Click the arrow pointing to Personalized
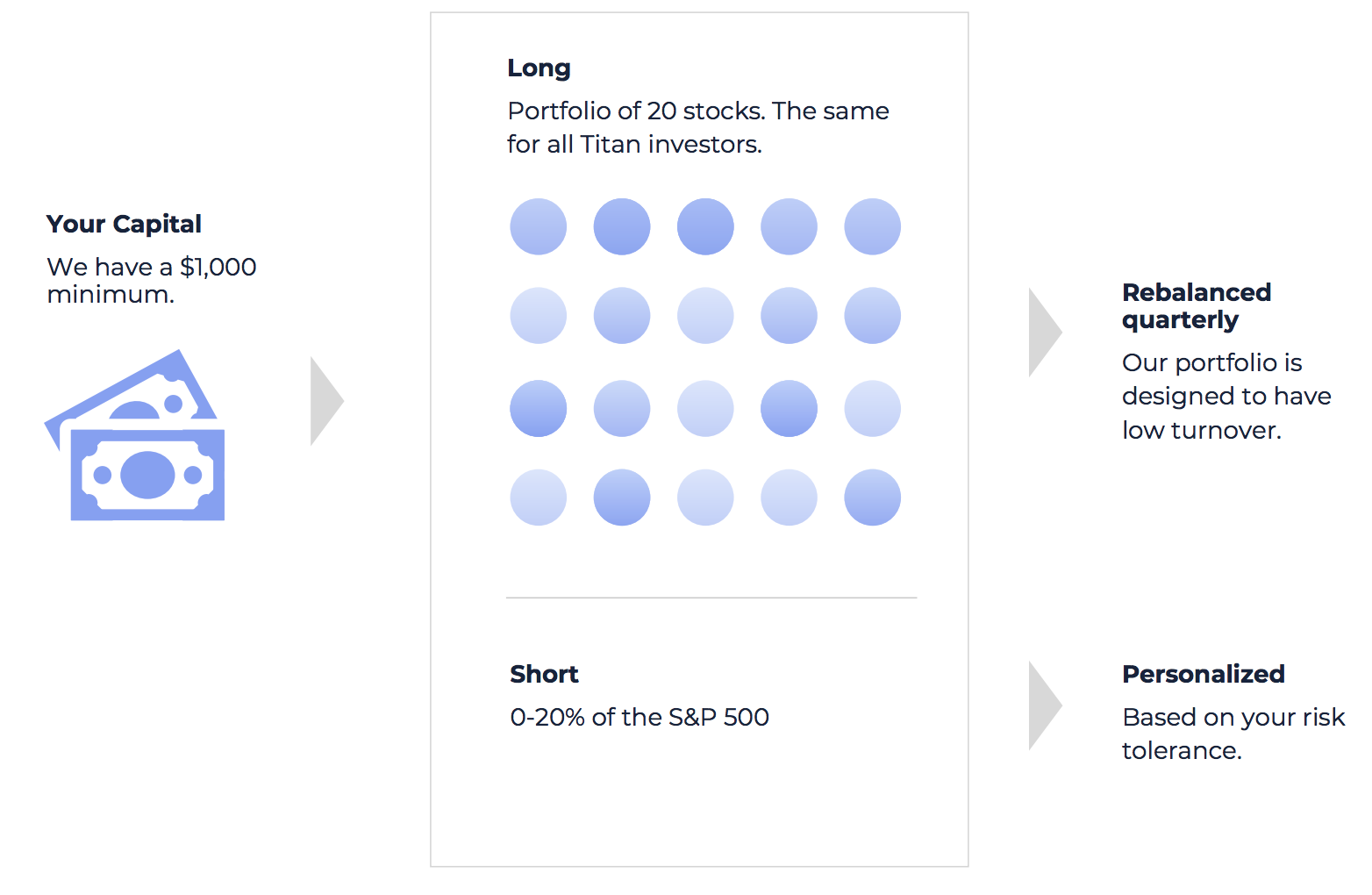The width and height of the screenshot is (1372, 895). pos(1042,705)
